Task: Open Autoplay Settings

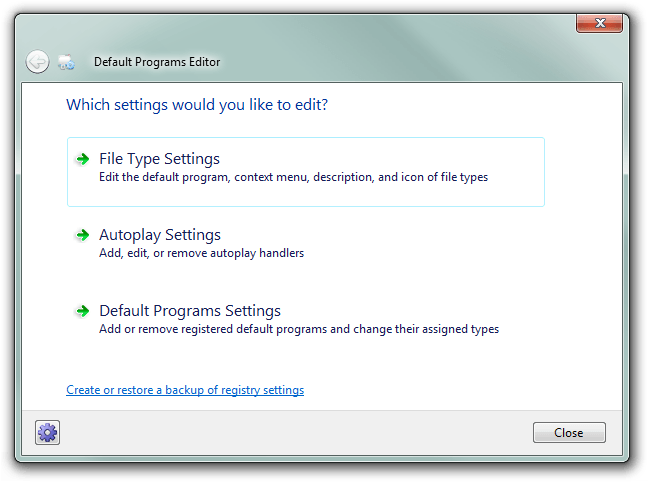Action: (x=160, y=235)
